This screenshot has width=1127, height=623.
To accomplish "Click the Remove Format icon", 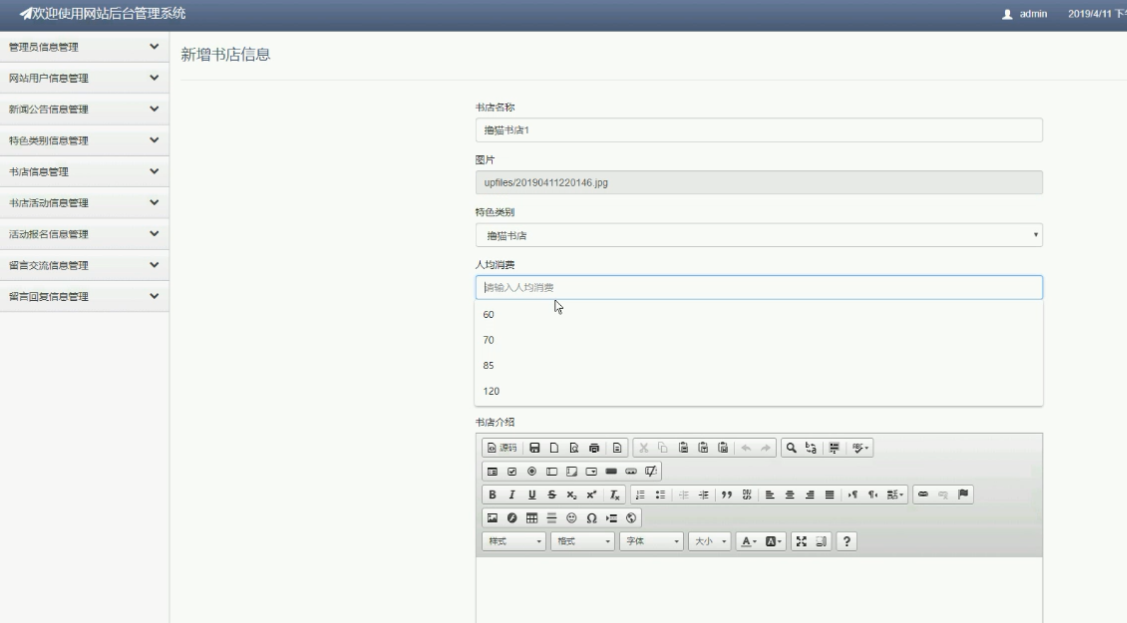I will [615, 494].
